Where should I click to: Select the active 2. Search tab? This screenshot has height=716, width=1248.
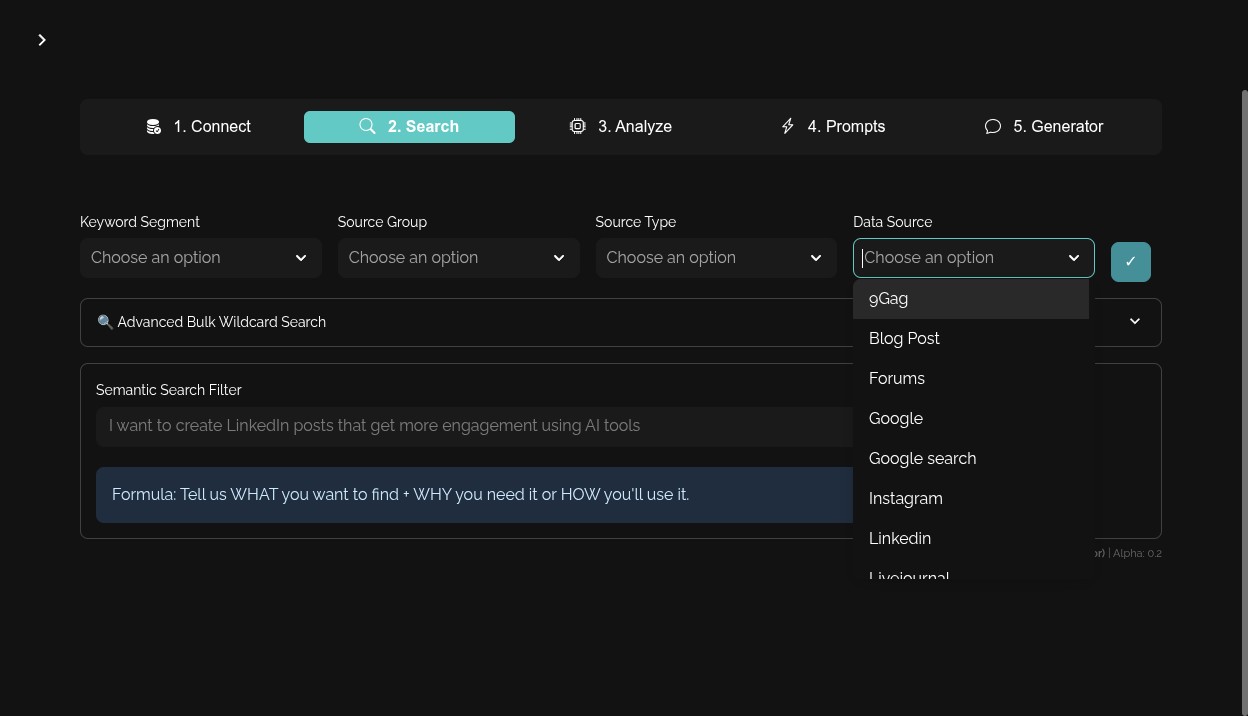tap(409, 127)
